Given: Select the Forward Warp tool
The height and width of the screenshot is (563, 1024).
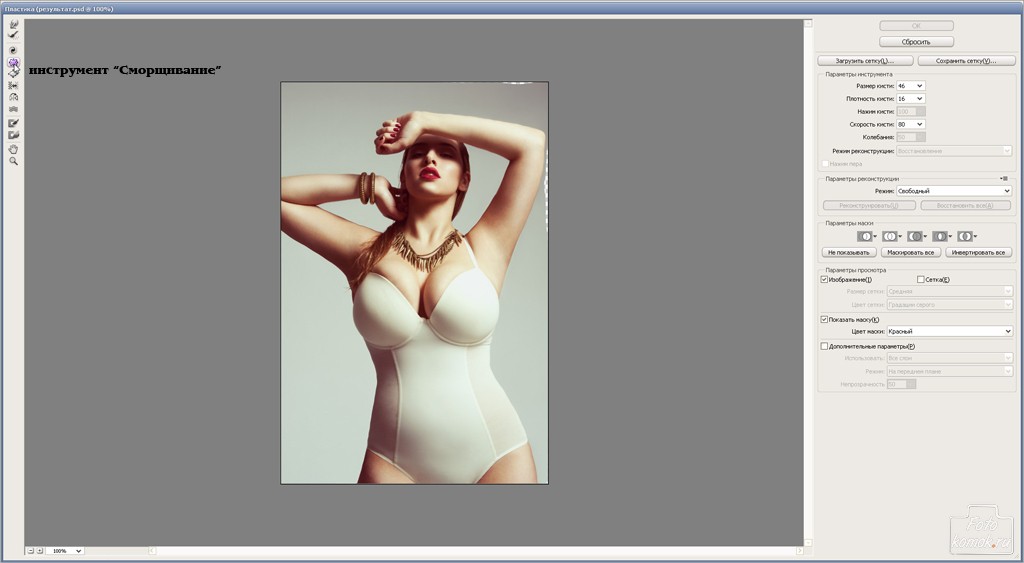Looking at the screenshot, I should click(x=13, y=24).
